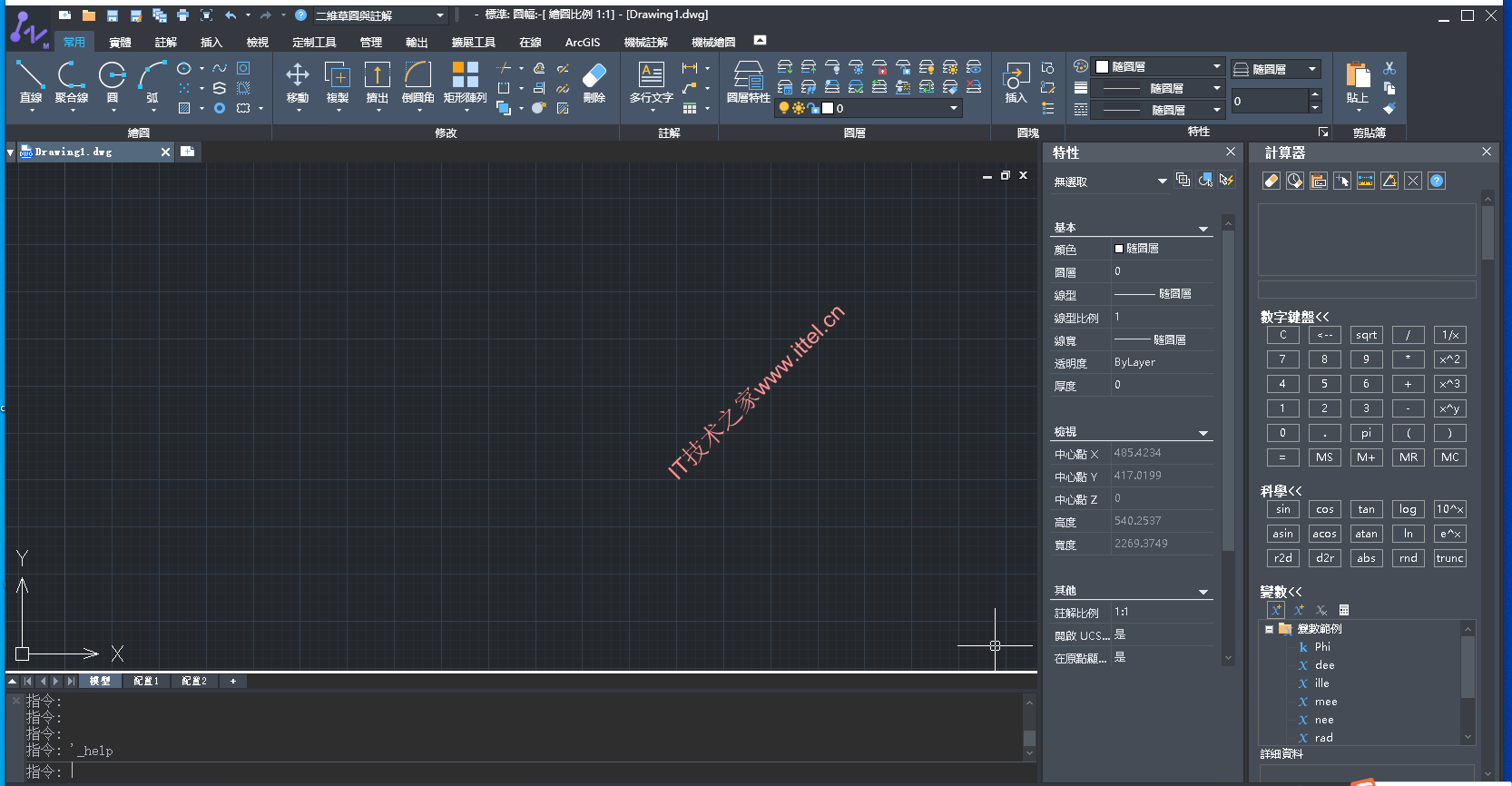The width and height of the screenshot is (1512, 786).
Task: Click the undo arrow icon
Action: pyautogui.click(x=231, y=15)
